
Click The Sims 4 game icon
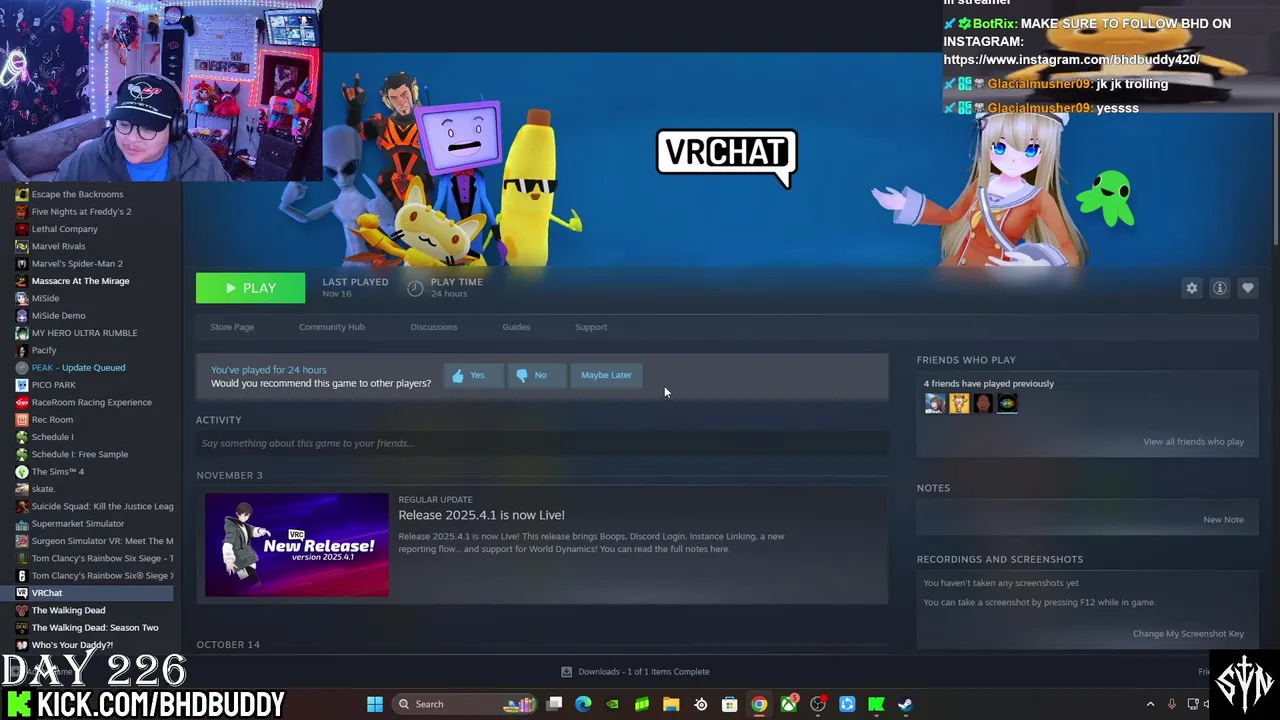(22, 472)
